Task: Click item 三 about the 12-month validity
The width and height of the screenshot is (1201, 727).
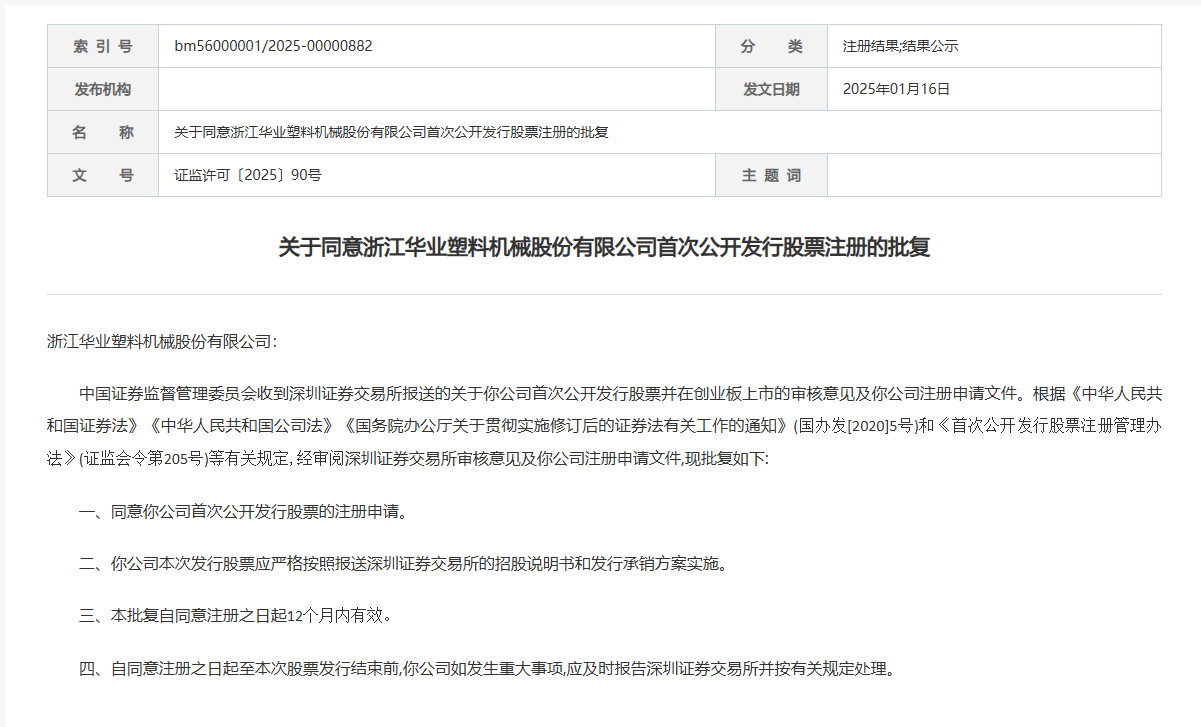Action: pos(236,616)
